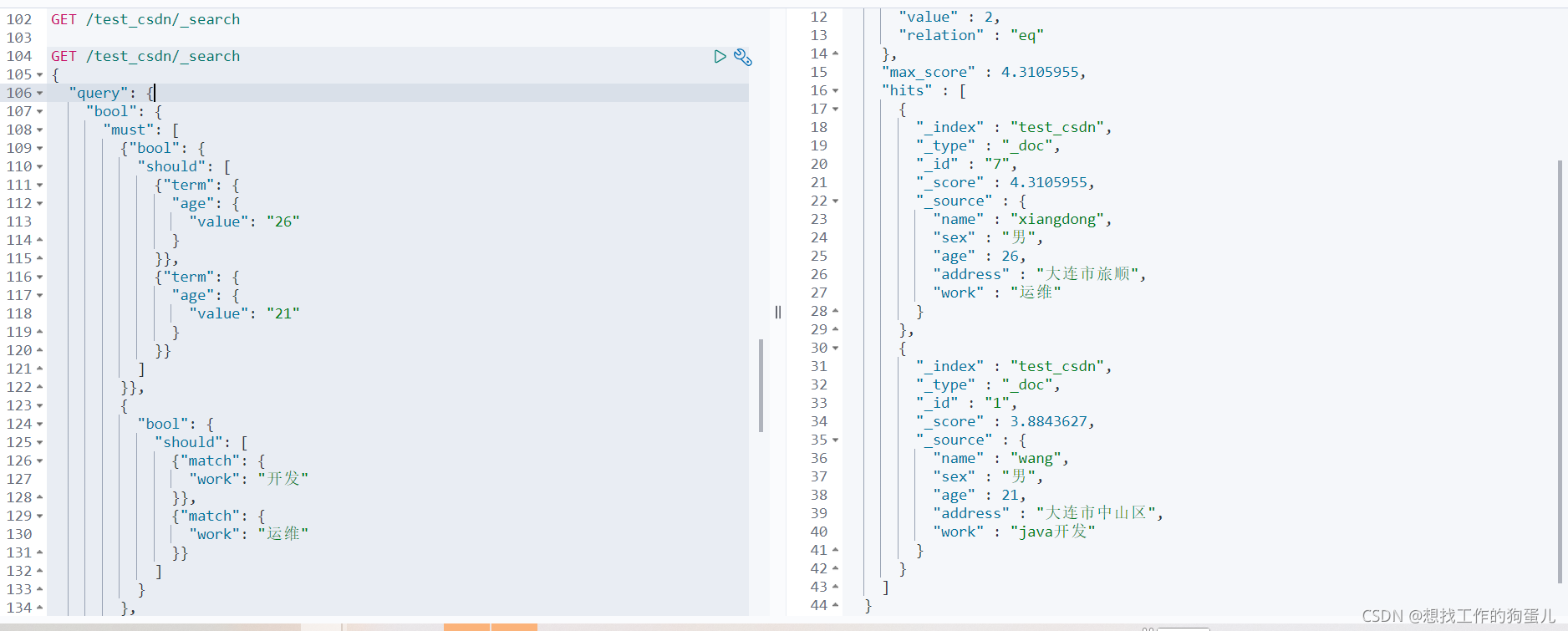Collapse the "match" block at line 126
The width and height of the screenshot is (1568, 631).
(x=39, y=461)
